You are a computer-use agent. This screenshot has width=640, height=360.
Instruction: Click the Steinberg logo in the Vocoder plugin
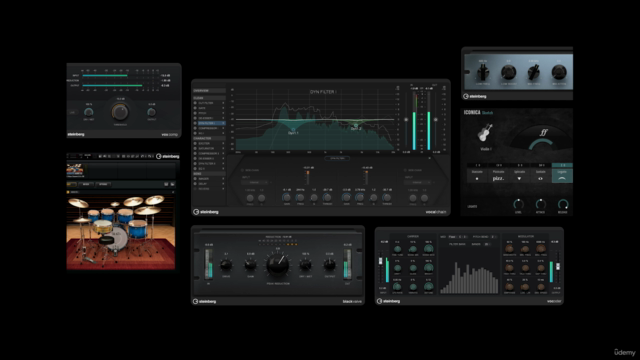(x=388, y=301)
